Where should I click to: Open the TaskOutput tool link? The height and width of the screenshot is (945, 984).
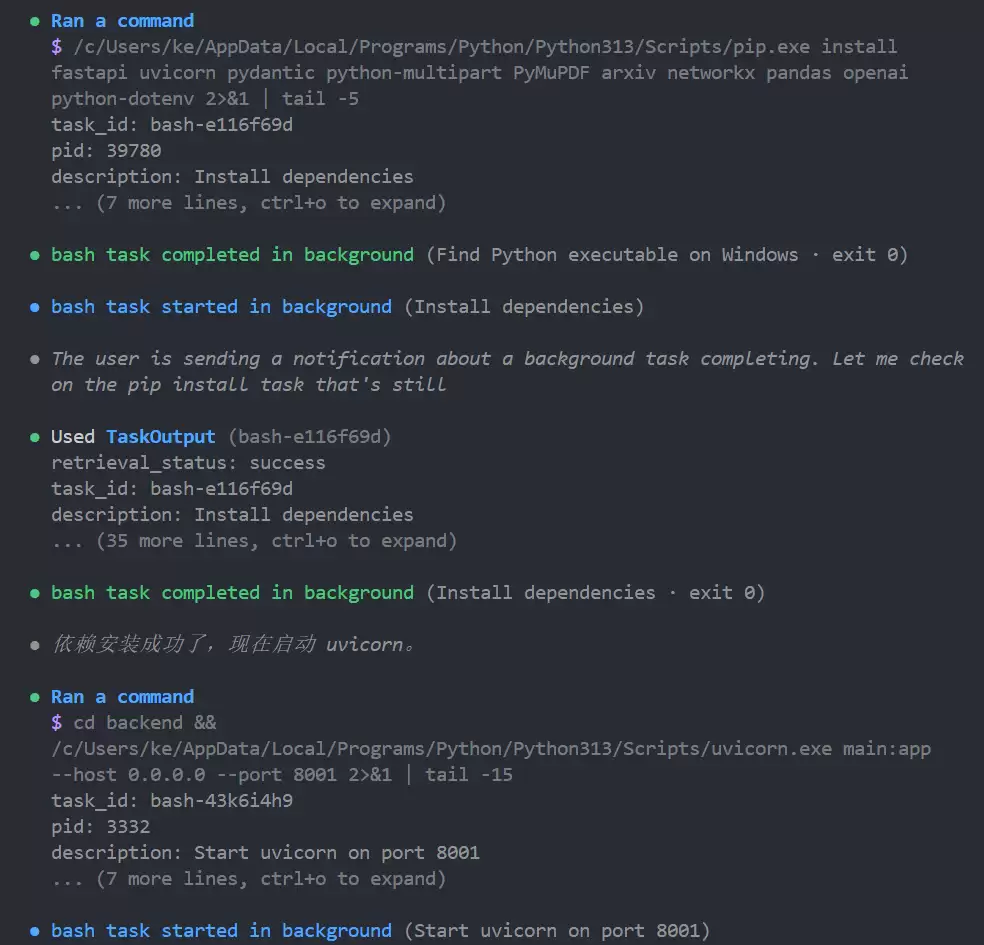(161, 437)
